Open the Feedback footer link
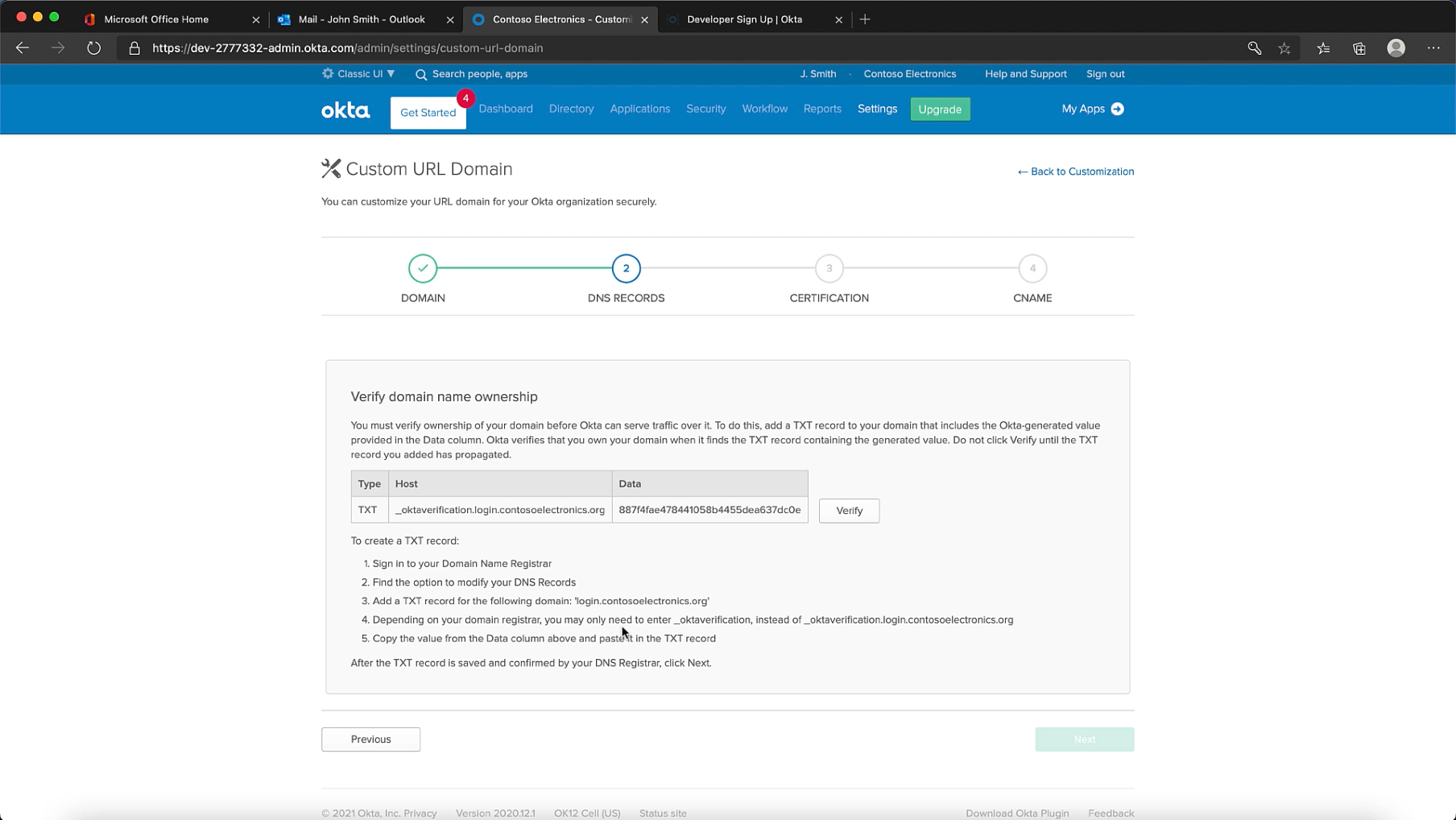1456x820 pixels. [1111, 813]
